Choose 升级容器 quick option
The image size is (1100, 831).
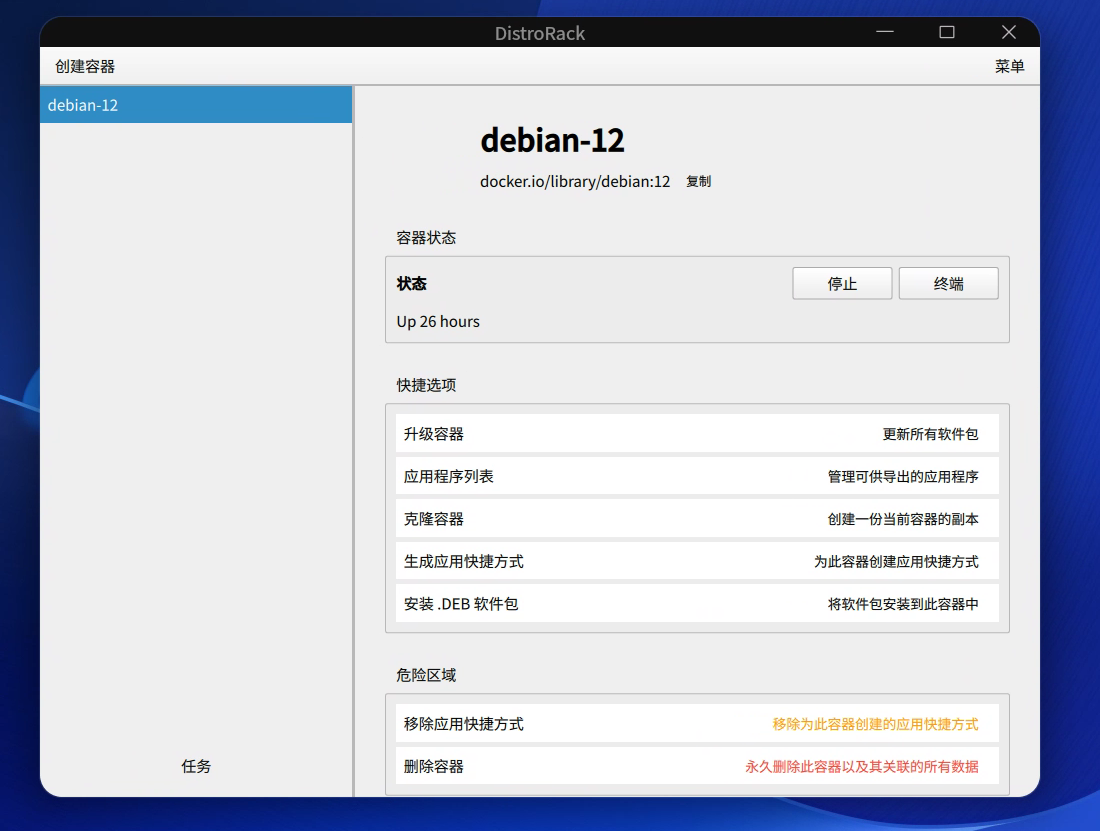697,434
